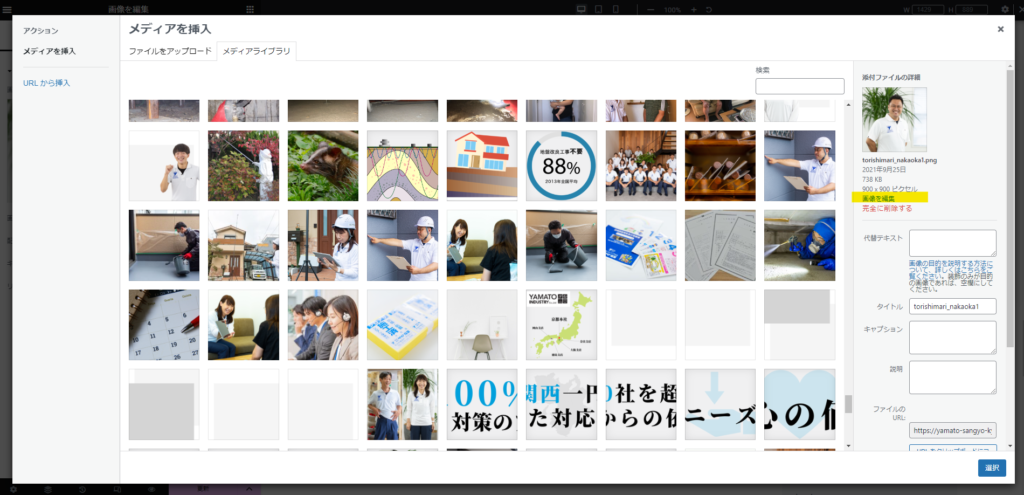Switch to tablet responsive view icon

click(x=599, y=9)
